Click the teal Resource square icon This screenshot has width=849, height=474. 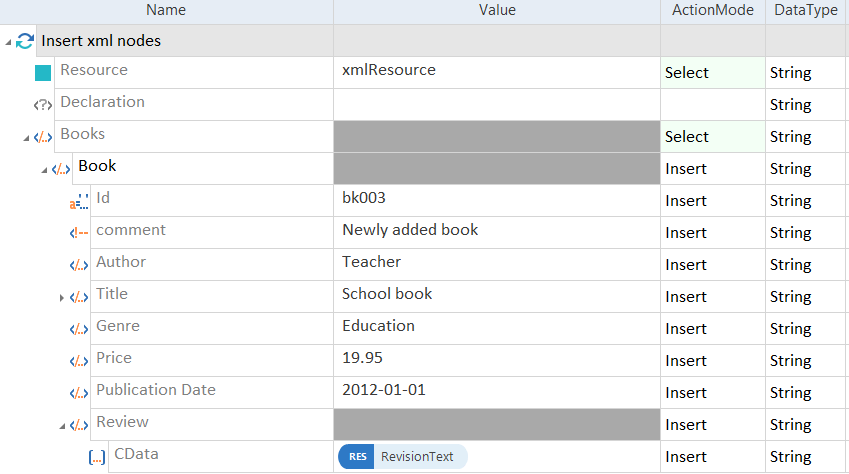tap(43, 73)
